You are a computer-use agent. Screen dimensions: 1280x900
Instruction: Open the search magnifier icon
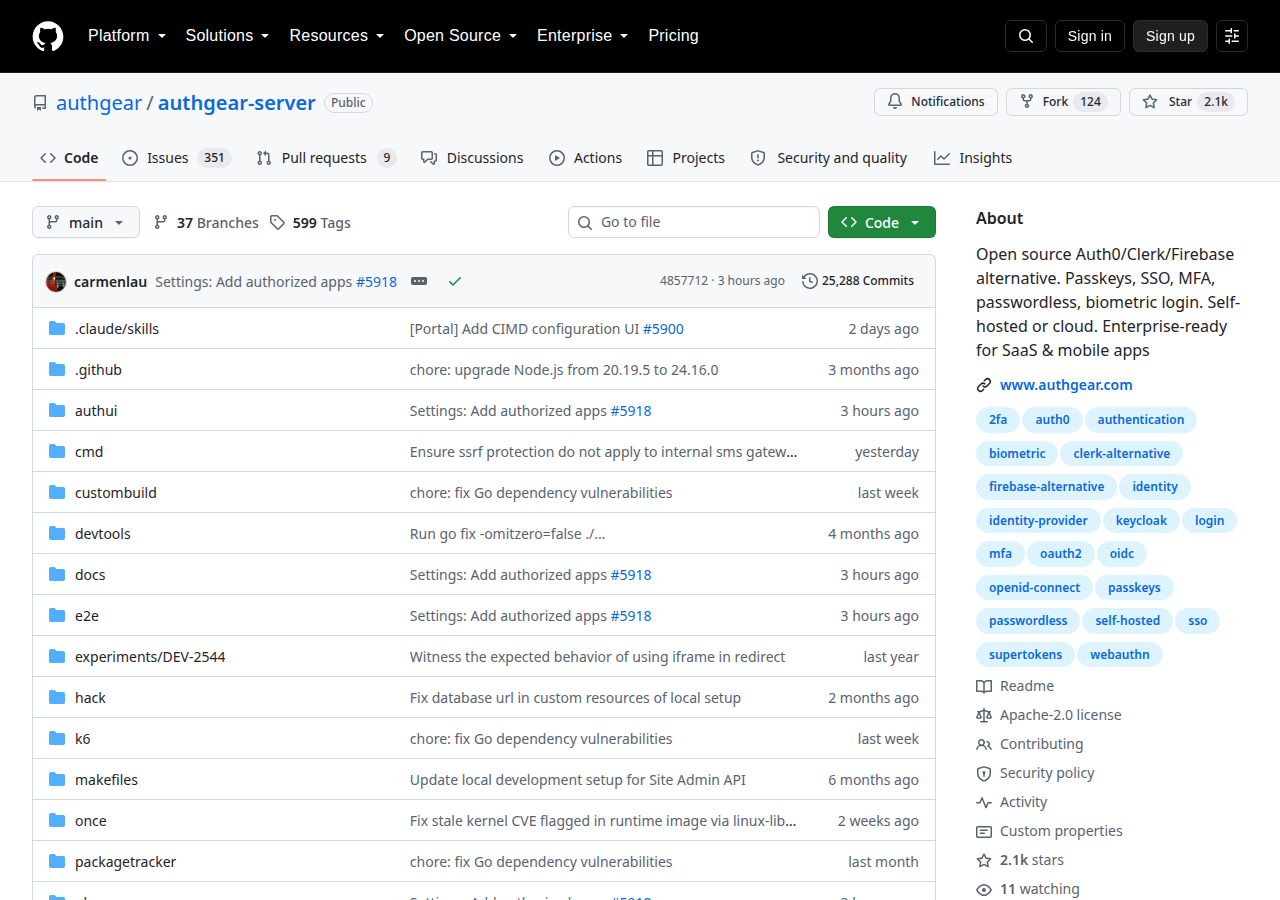click(1026, 36)
